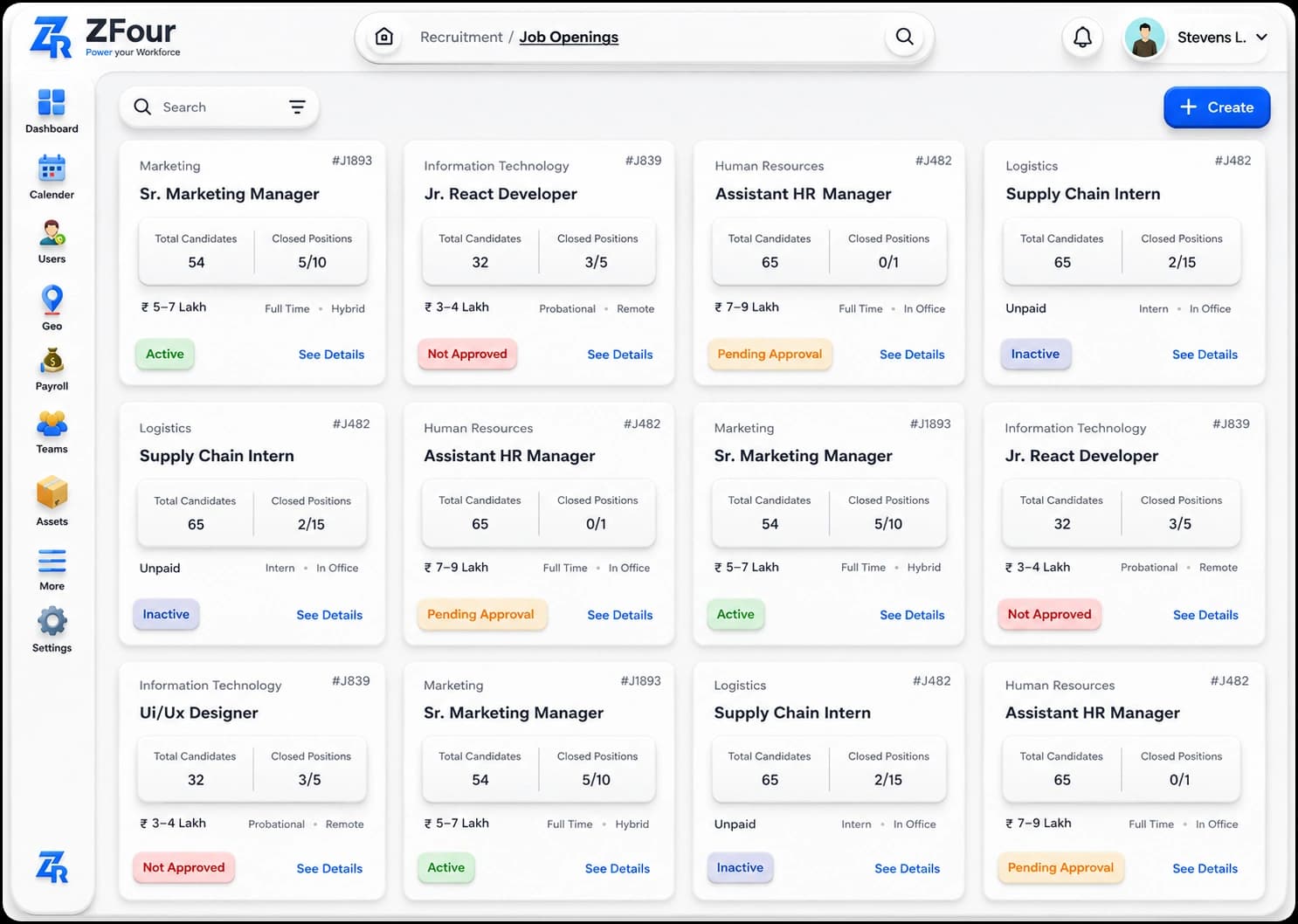Click the home icon in breadcrumb bar
Screen dimensions: 1298x924
coord(383,37)
